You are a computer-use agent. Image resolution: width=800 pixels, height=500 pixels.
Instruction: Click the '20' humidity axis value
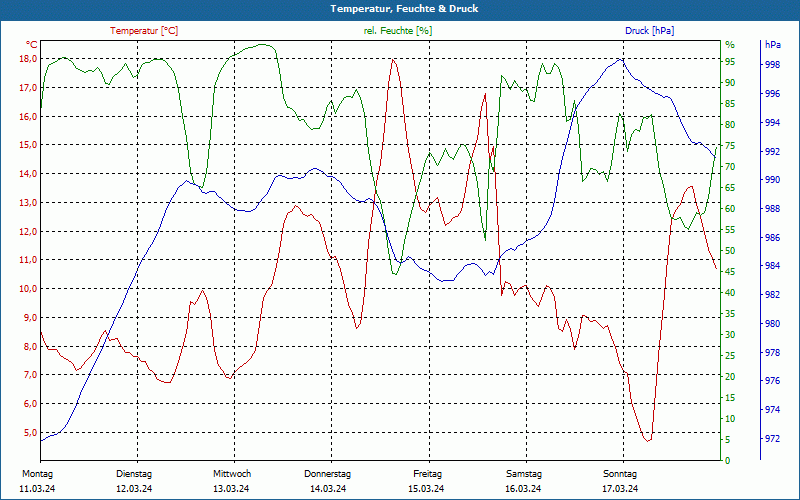click(x=730, y=377)
